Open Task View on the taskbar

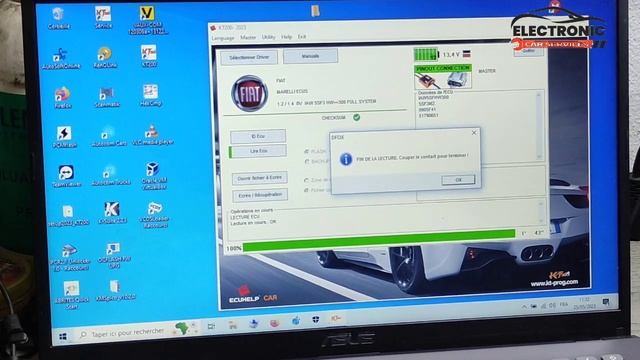coord(211,326)
